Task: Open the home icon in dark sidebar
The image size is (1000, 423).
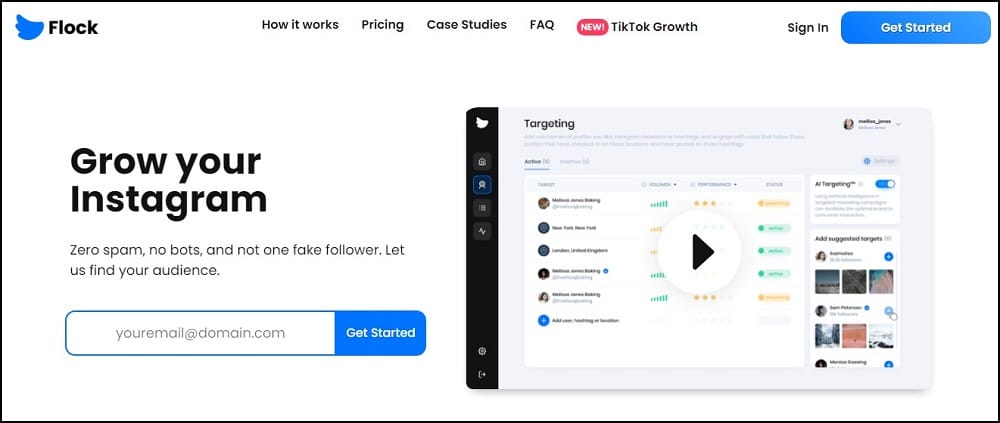Action: [482, 161]
